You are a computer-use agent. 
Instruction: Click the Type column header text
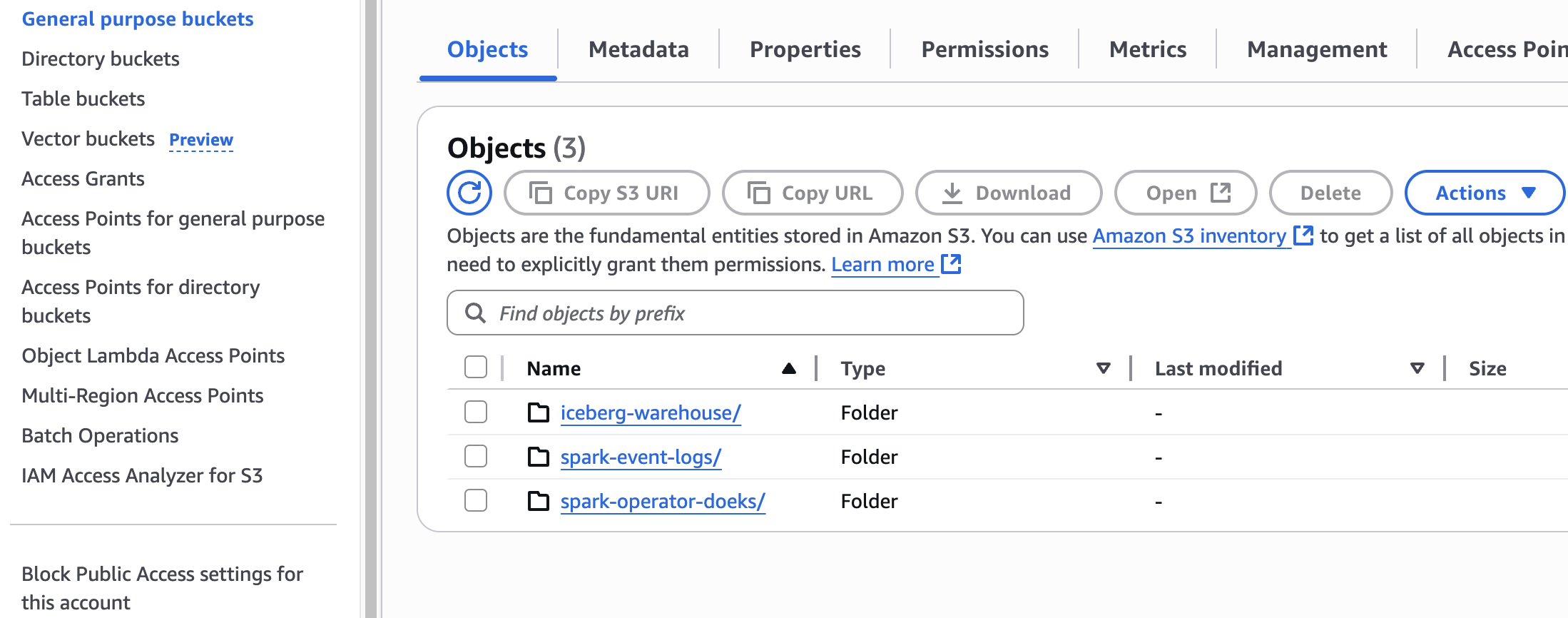(x=863, y=368)
